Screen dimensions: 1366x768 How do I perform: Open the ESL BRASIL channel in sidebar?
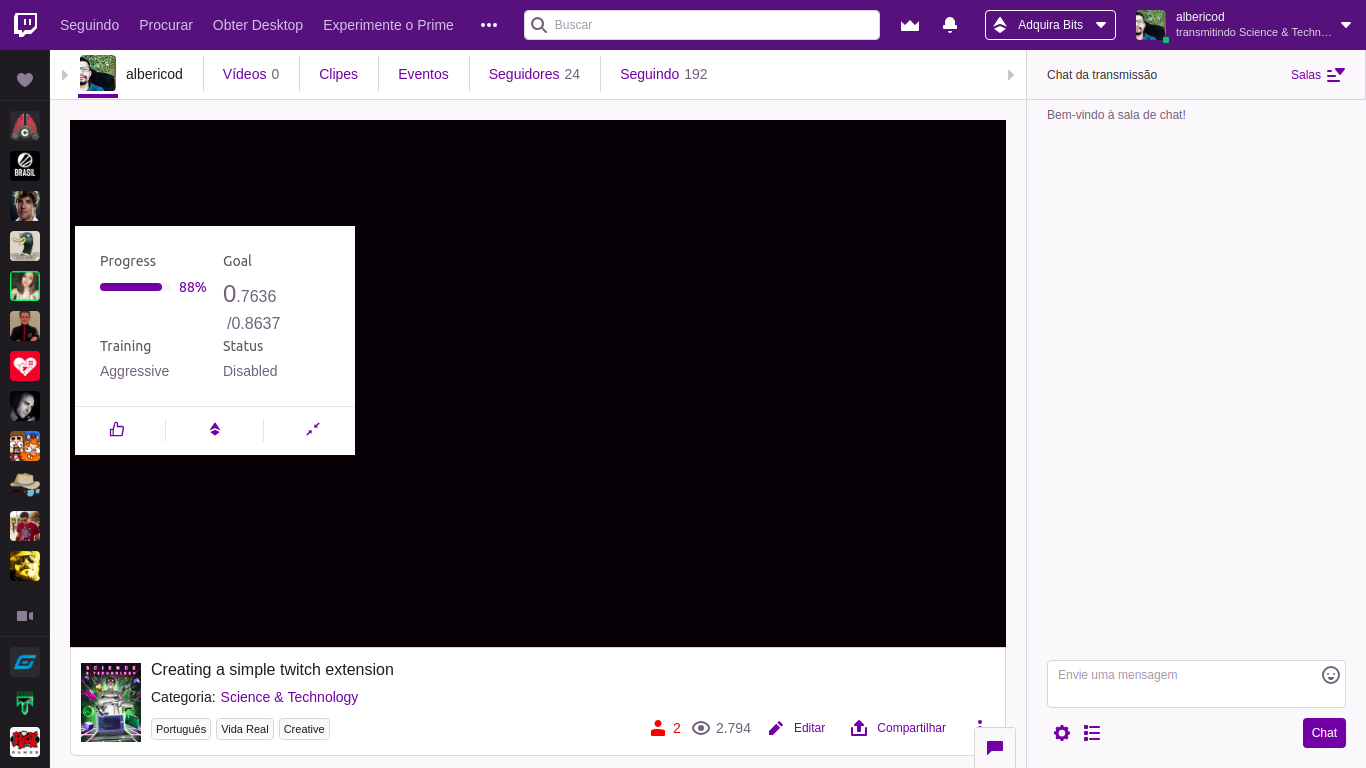click(25, 166)
